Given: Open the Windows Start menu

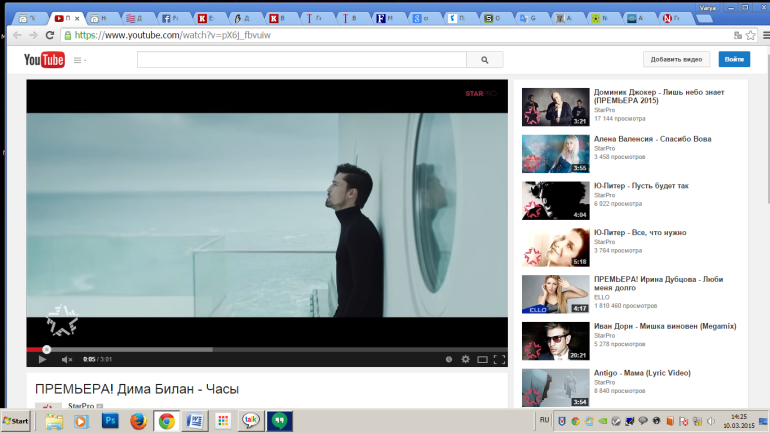Looking at the screenshot, I should [x=16, y=421].
